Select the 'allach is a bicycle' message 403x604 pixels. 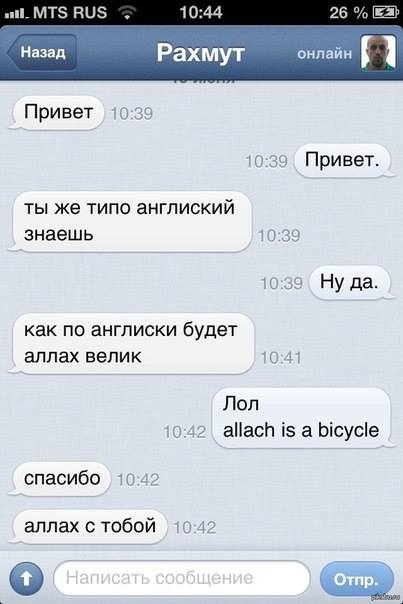point(301,418)
